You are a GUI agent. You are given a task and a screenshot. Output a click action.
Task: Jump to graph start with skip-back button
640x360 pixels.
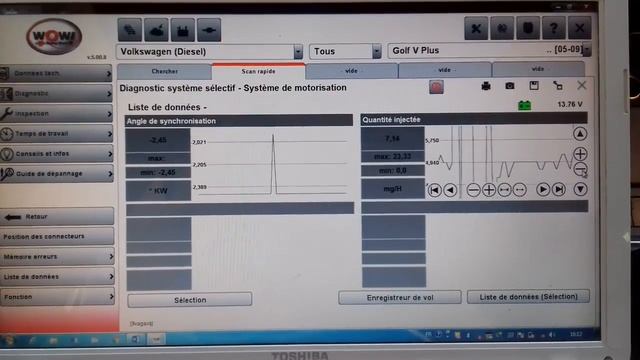(x=434, y=190)
